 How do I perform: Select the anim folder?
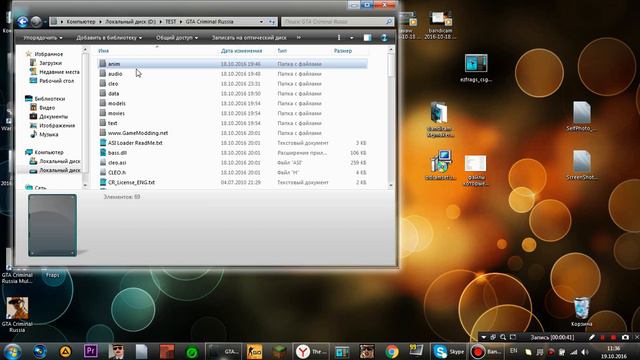[x=232, y=64]
